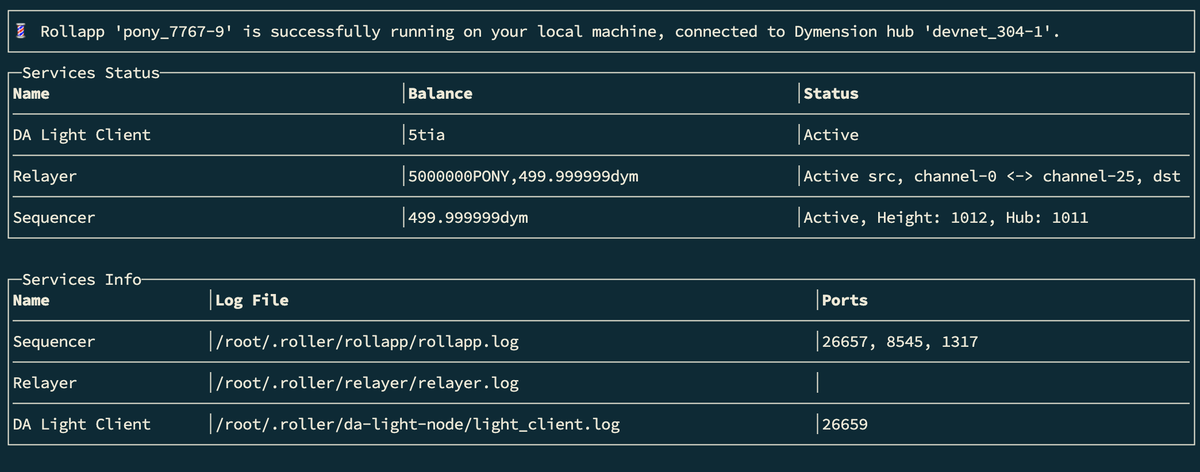Click the 'Services Info' section title
This screenshot has height=472, width=1200.
[x=81, y=279]
